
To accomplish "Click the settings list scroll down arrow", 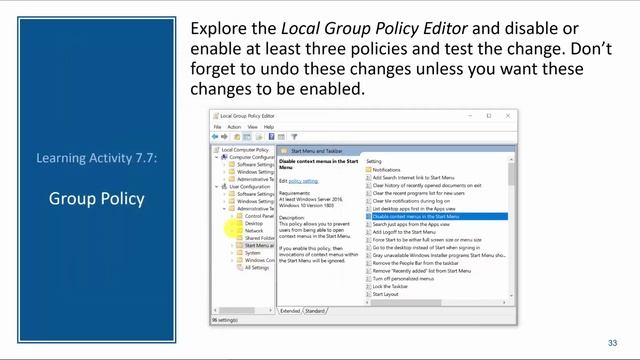I will click(511, 296).
